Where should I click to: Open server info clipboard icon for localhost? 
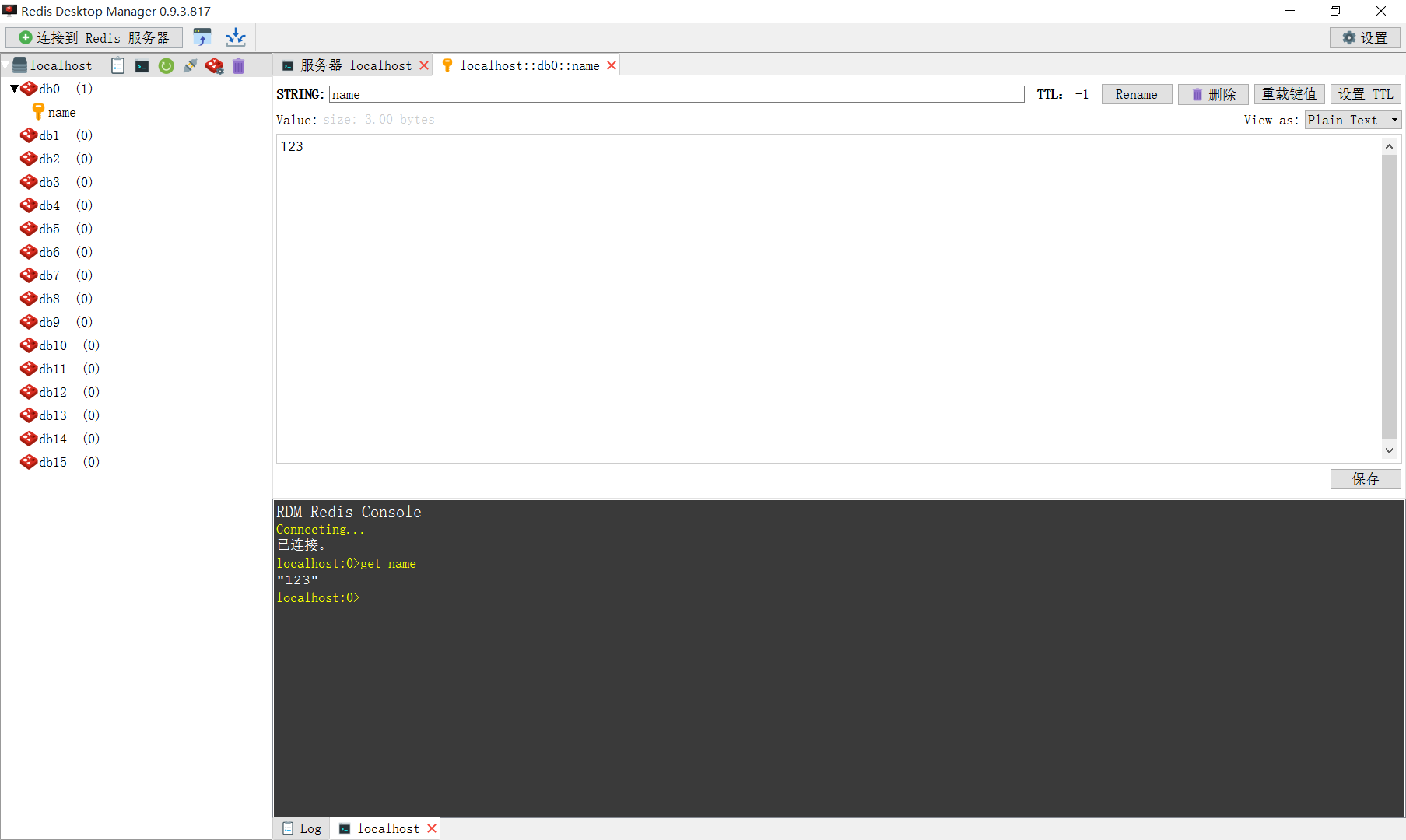117,66
